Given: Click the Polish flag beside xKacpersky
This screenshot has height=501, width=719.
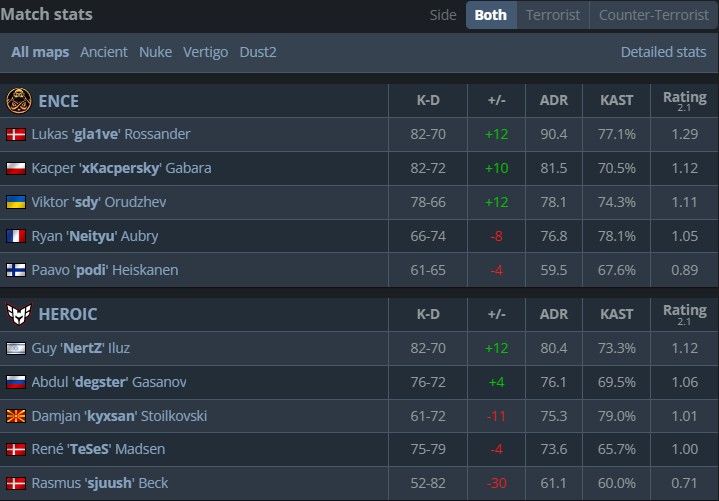Looking at the screenshot, I should click(16, 168).
